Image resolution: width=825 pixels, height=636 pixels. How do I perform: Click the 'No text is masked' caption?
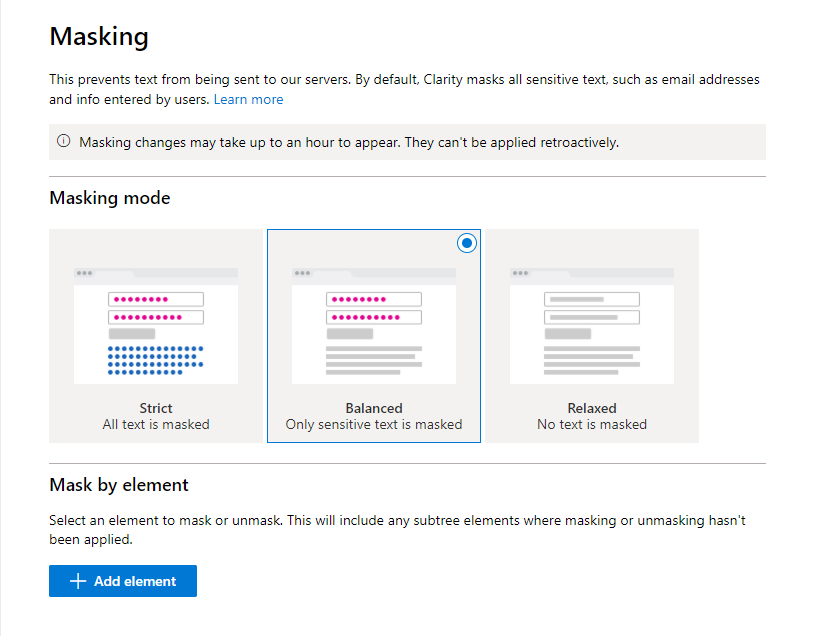tap(591, 424)
